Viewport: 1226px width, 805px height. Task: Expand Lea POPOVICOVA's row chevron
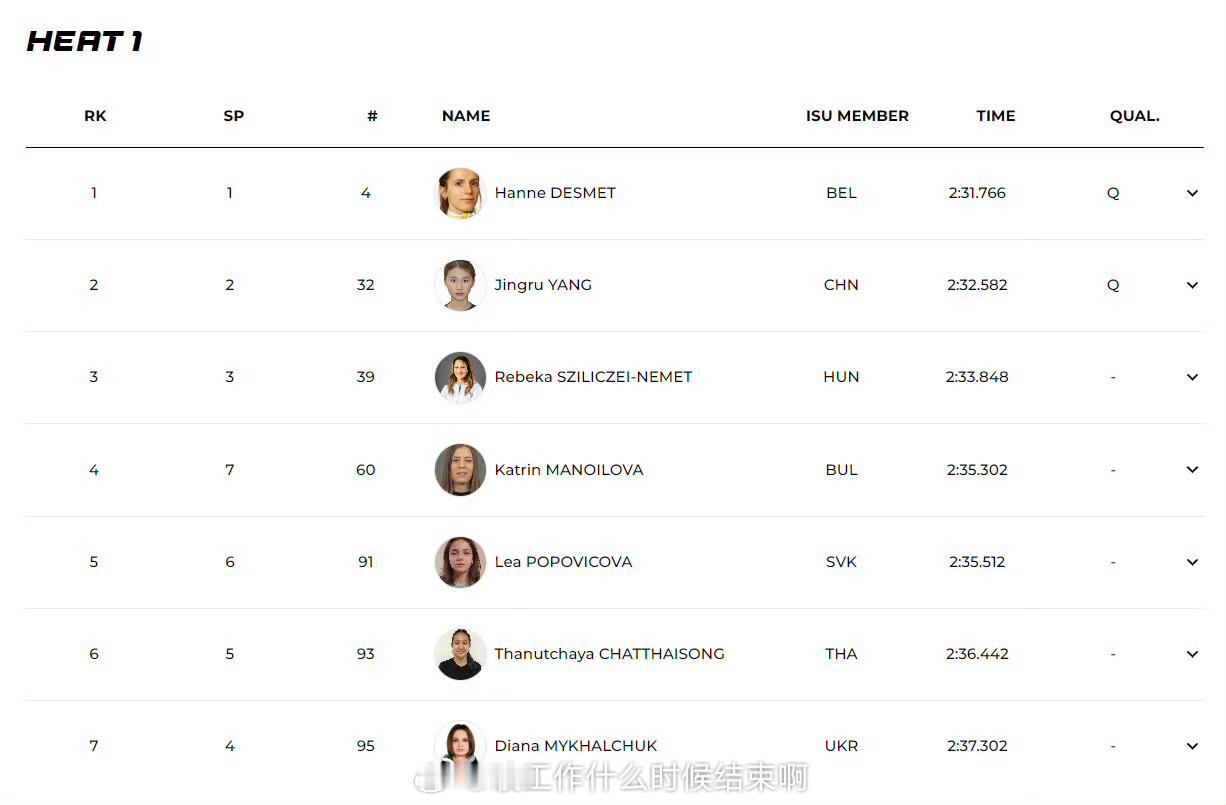coord(1192,562)
